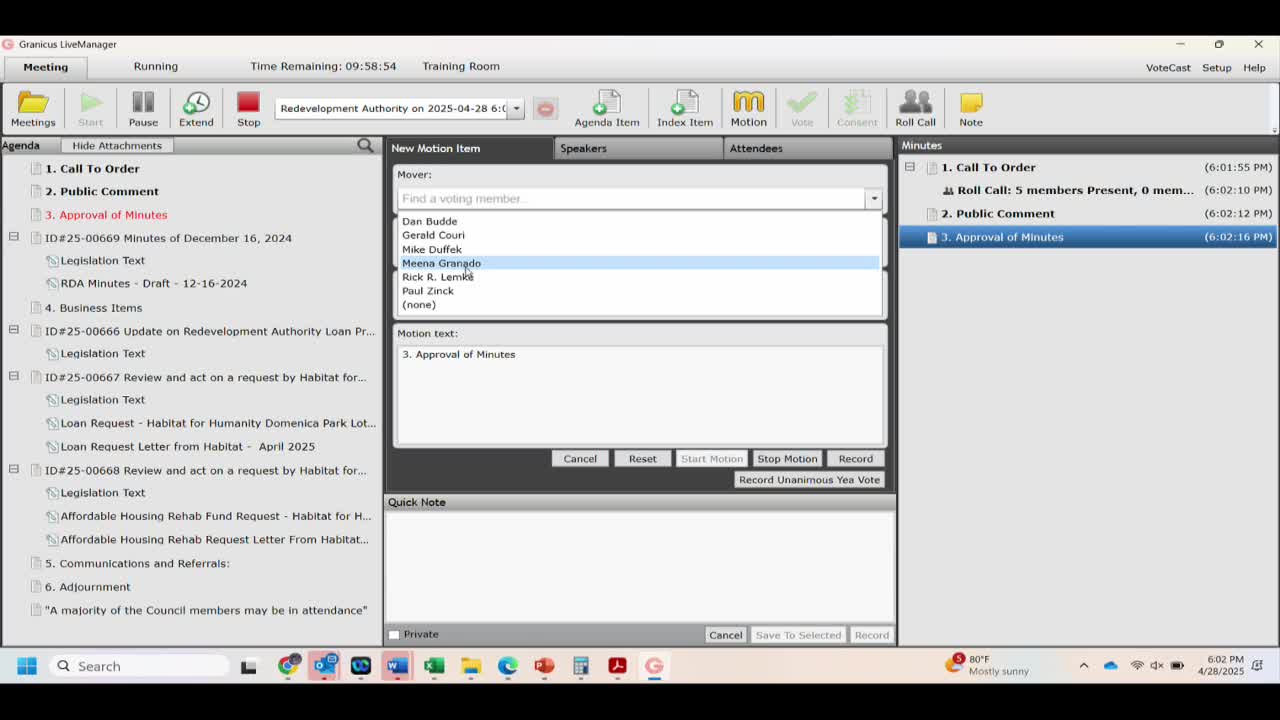This screenshot has height=720, width=1280.
Task: Collapse Call To Order in Minutes
Action: pos(910,167)
